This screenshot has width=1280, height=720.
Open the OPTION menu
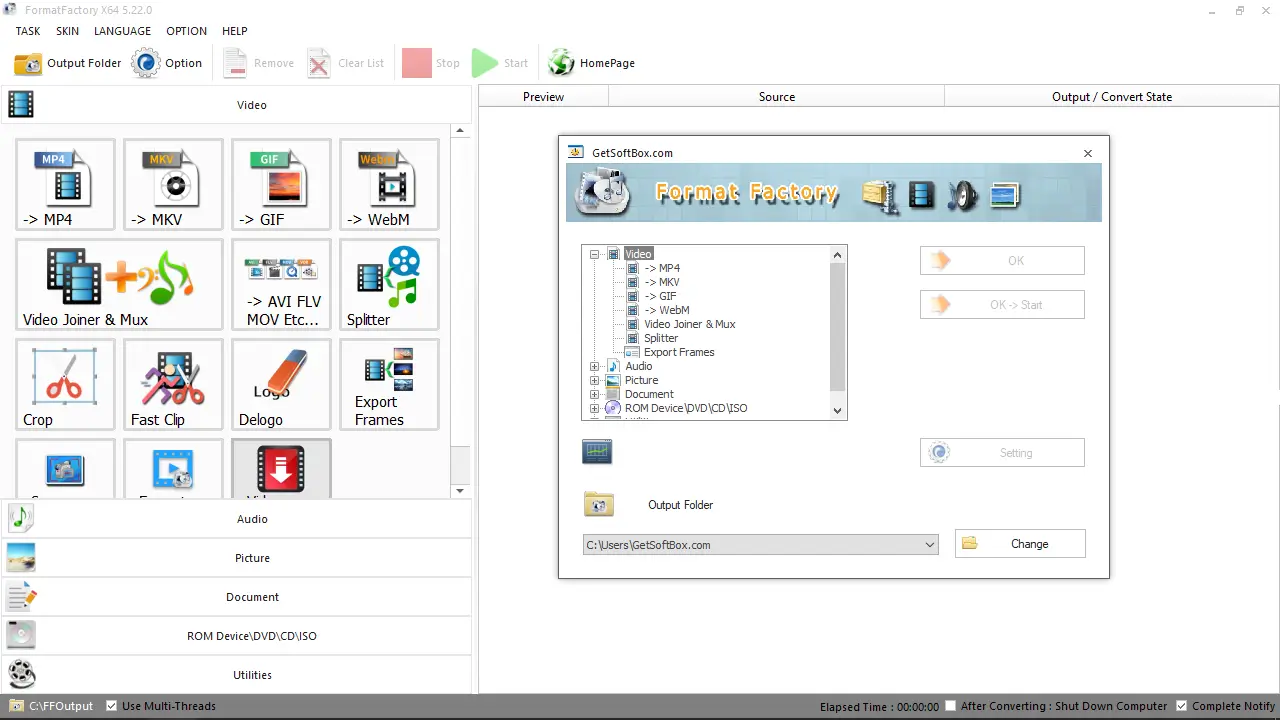pos(186,31)
